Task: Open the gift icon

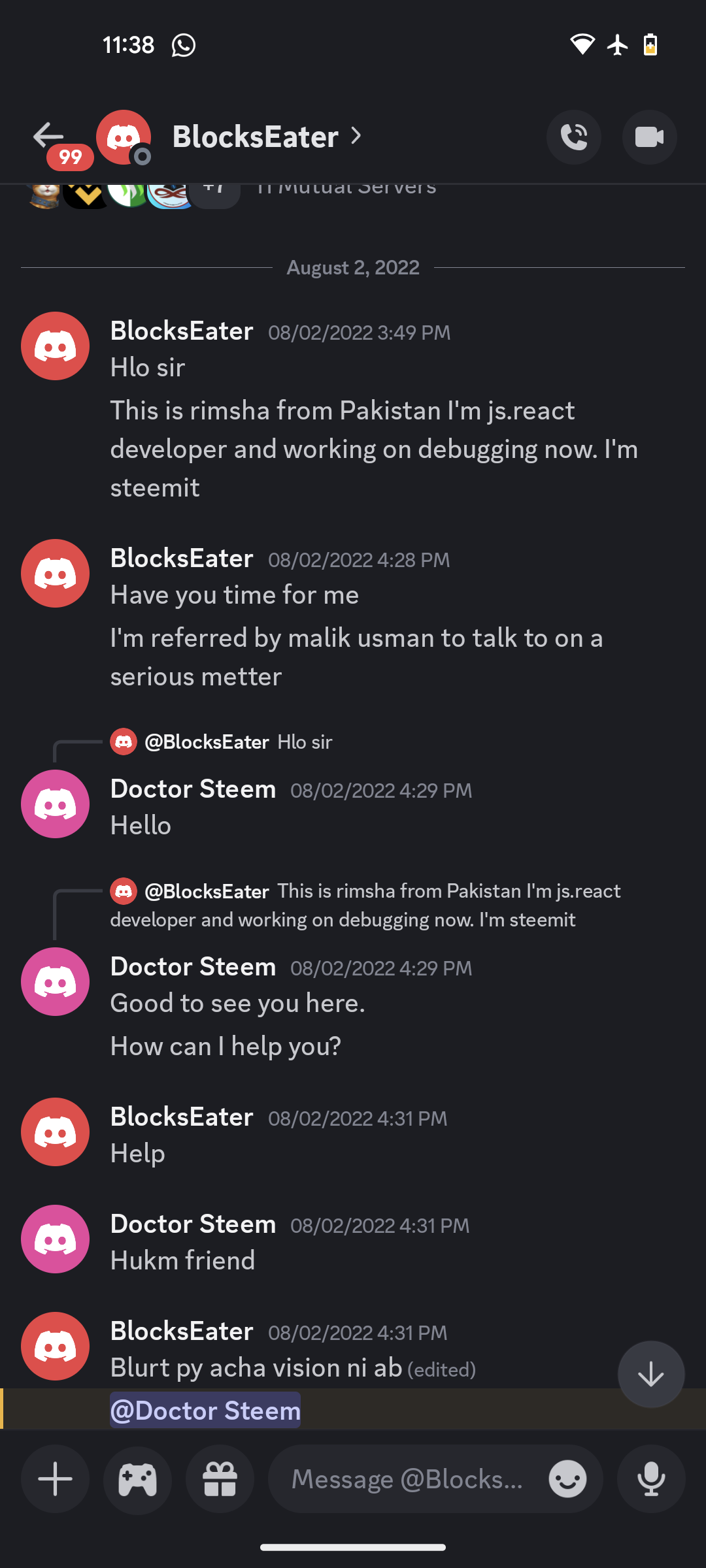Action: pos(220,1478)
